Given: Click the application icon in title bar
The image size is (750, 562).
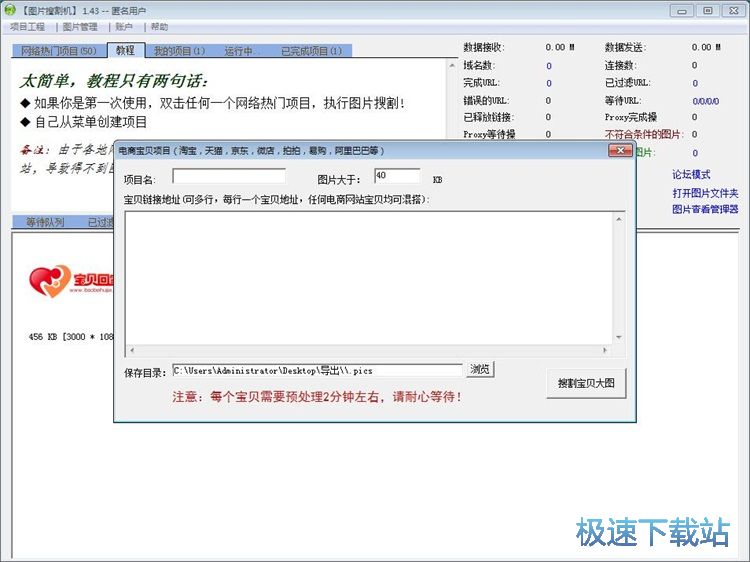Looking at the screenshot, I should [9, 9].
